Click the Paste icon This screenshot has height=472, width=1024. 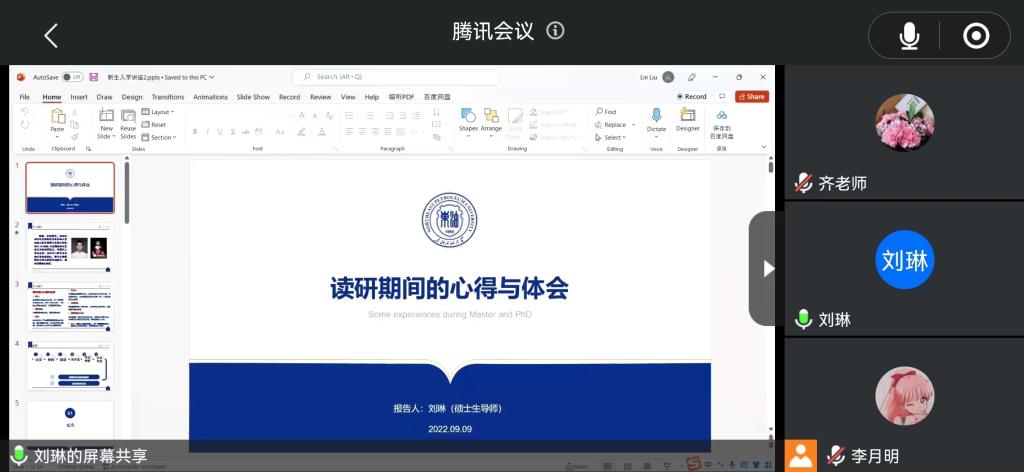coord(57,116)
